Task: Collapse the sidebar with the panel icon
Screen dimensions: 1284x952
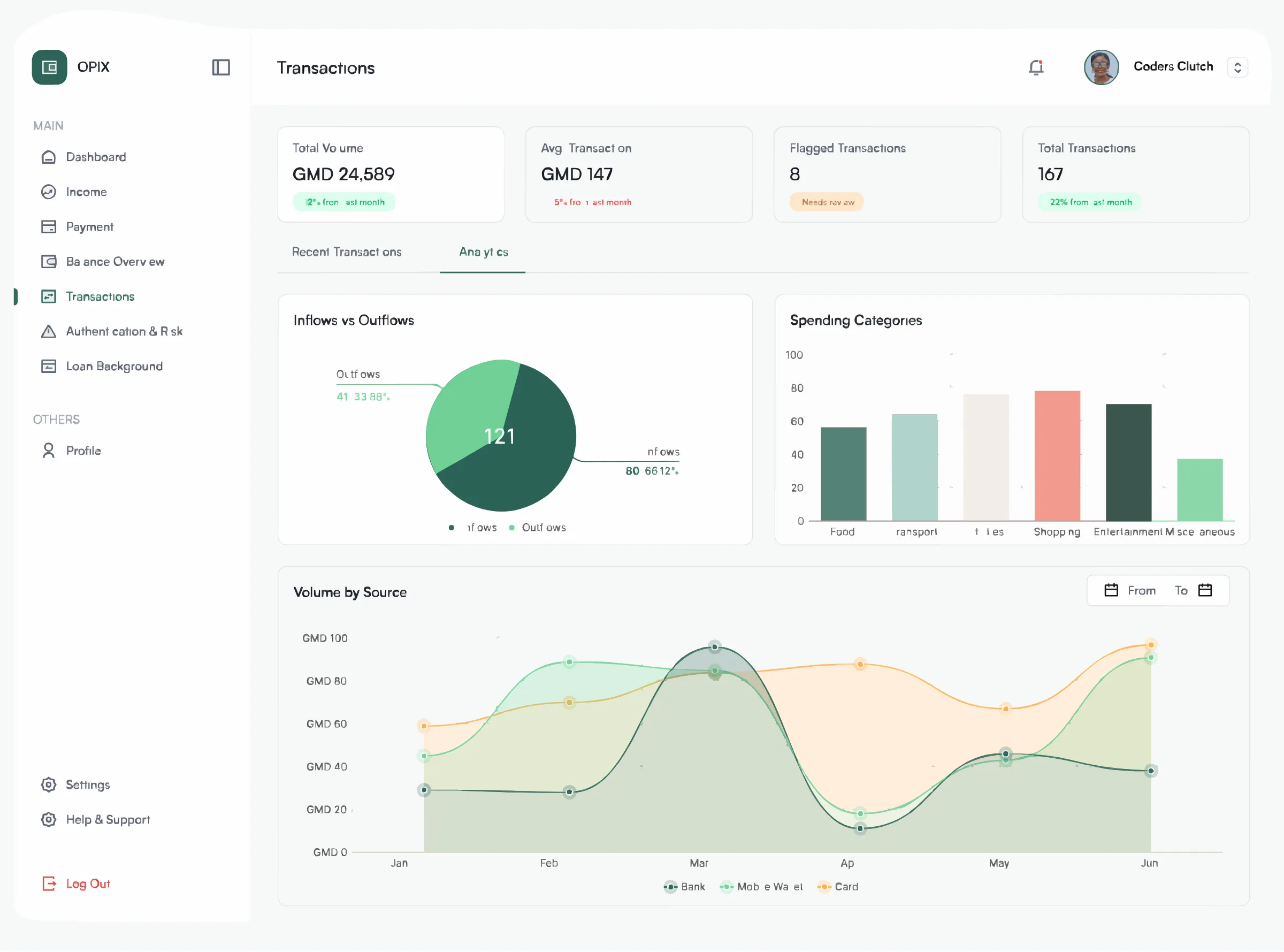Action: click(x=221, y=67)
